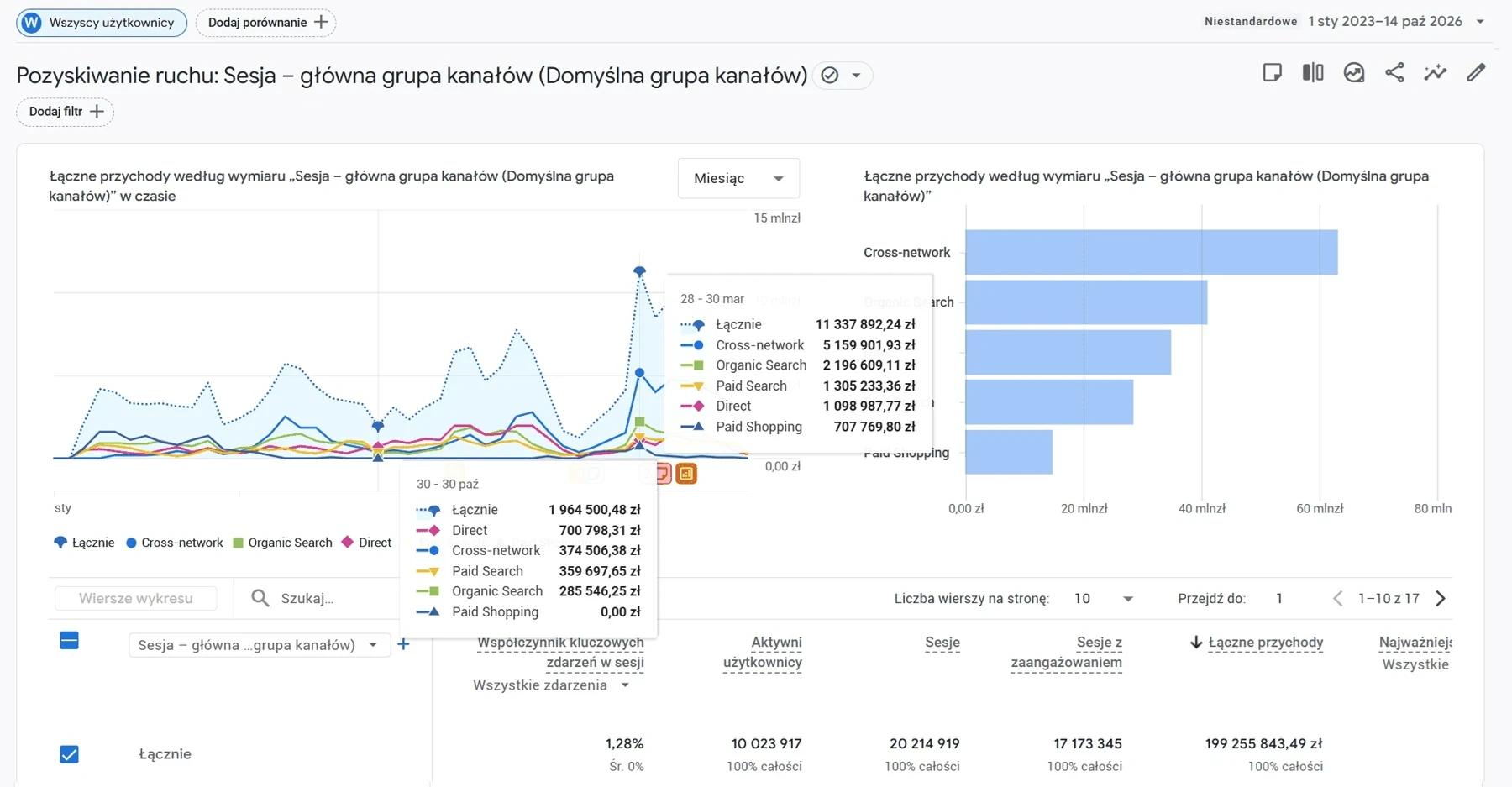Click the light red annotation icon under the chart
The width and height of the screenshot is (1512, 787).
pos(663,474)
